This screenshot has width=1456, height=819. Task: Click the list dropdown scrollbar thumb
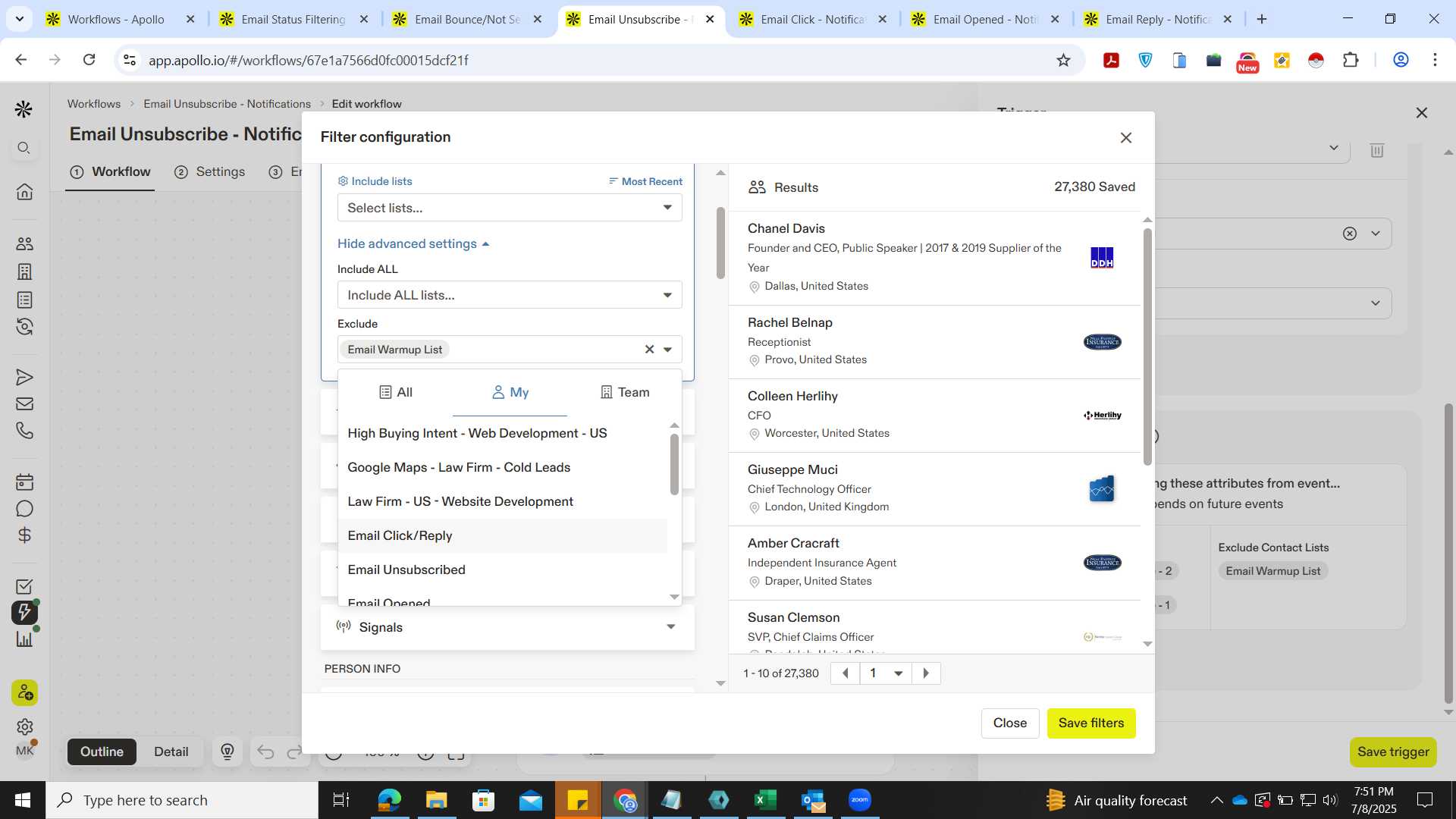(x=674, y=464)
